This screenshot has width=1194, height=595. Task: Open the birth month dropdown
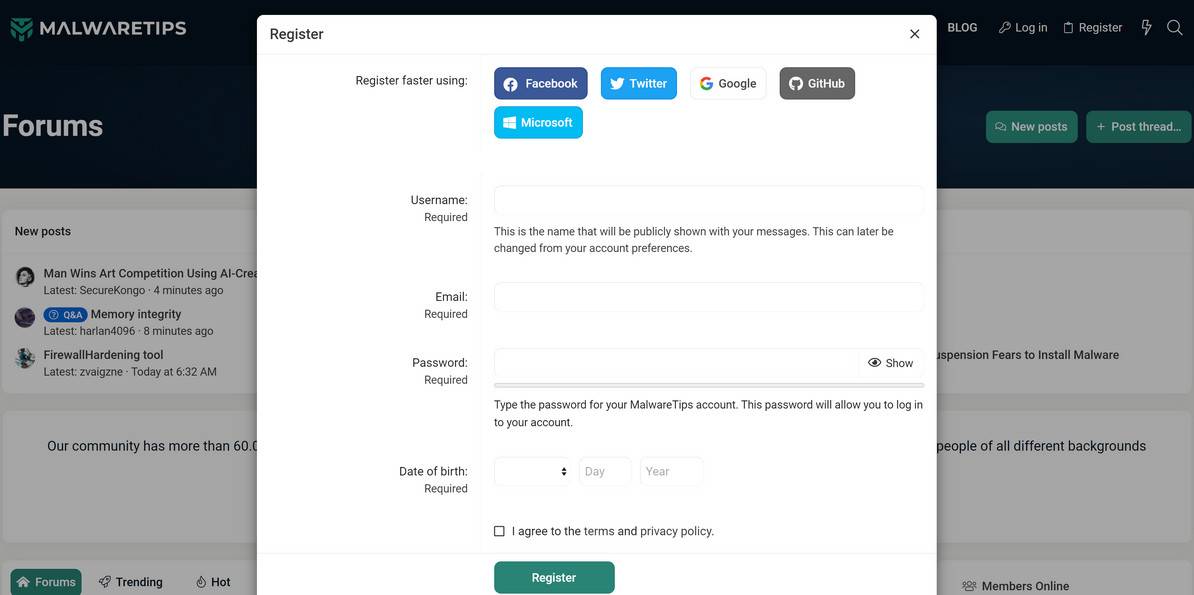[533, 472]
